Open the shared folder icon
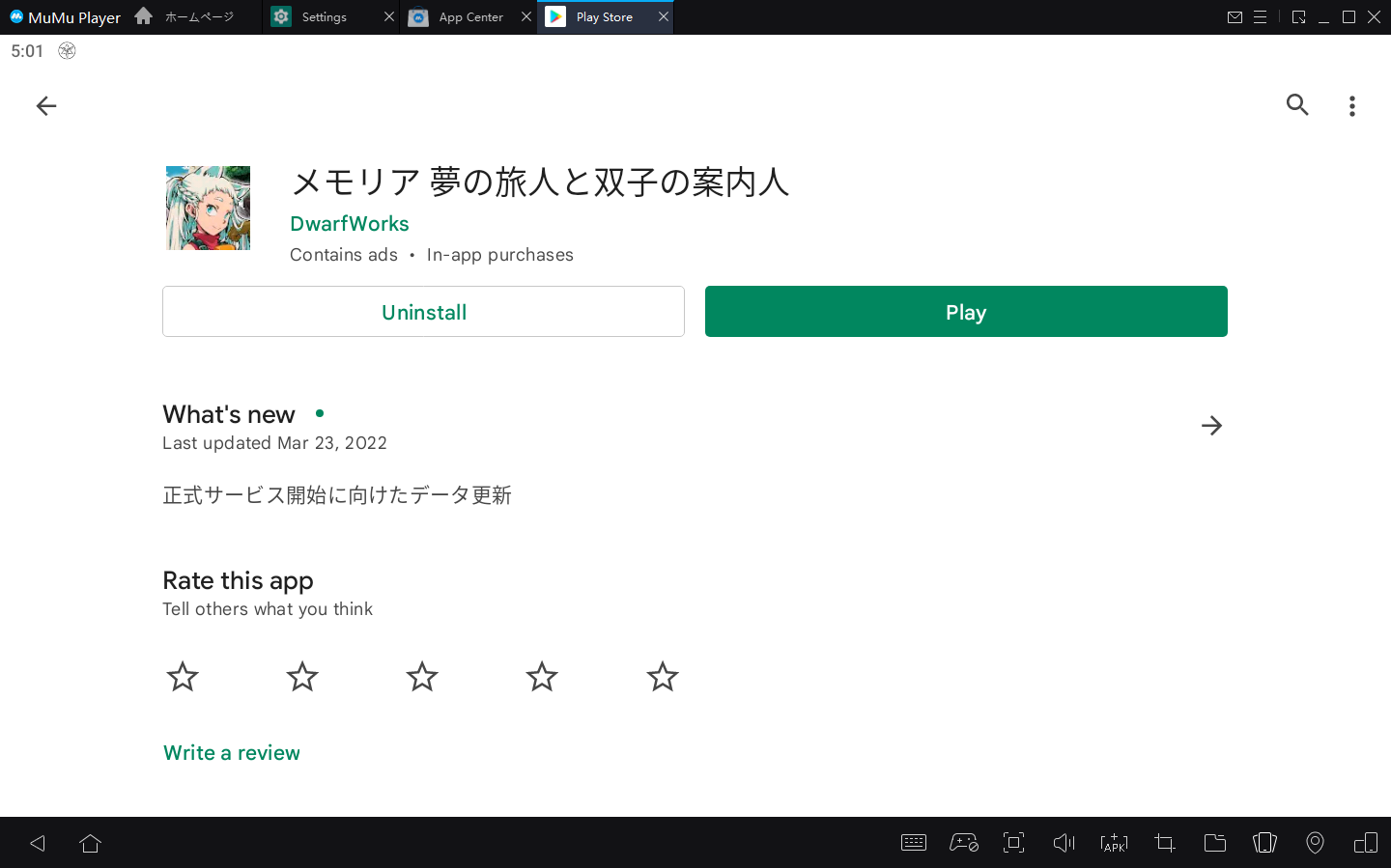The image size is (1391, 868). click(x=1215, y=843)
